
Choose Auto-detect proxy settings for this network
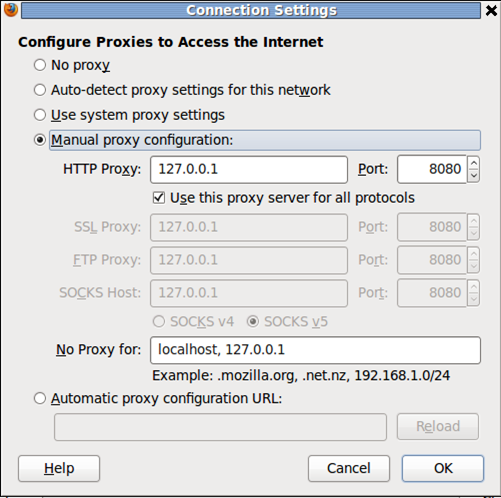point(40,90)
